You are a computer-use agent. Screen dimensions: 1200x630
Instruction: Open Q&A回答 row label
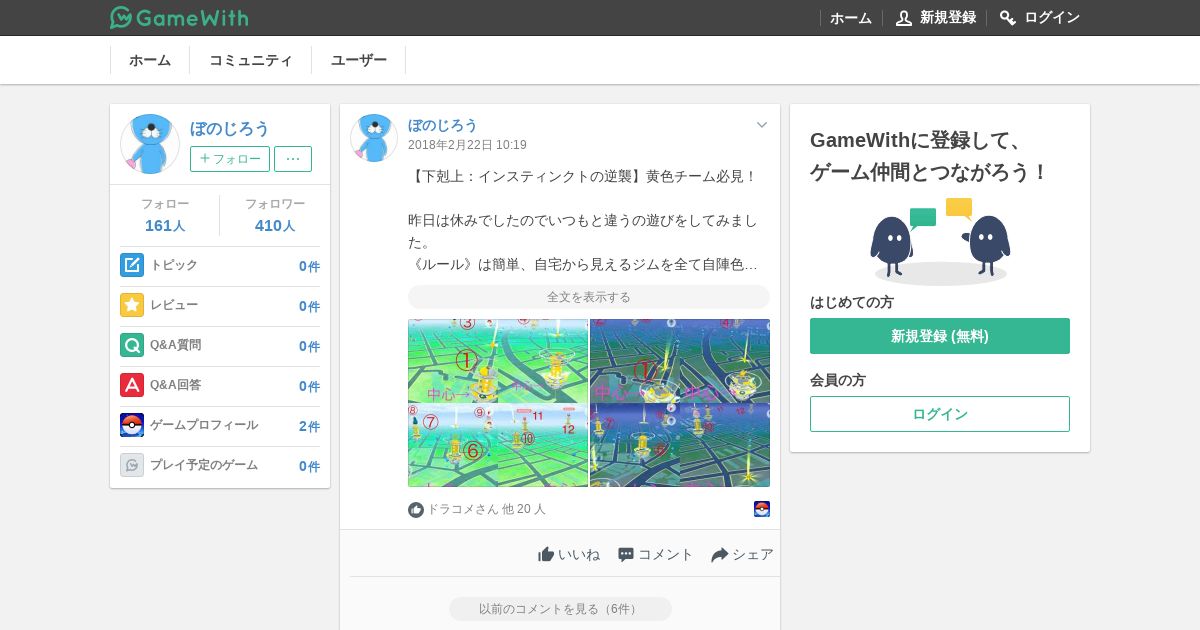[176, 385]
